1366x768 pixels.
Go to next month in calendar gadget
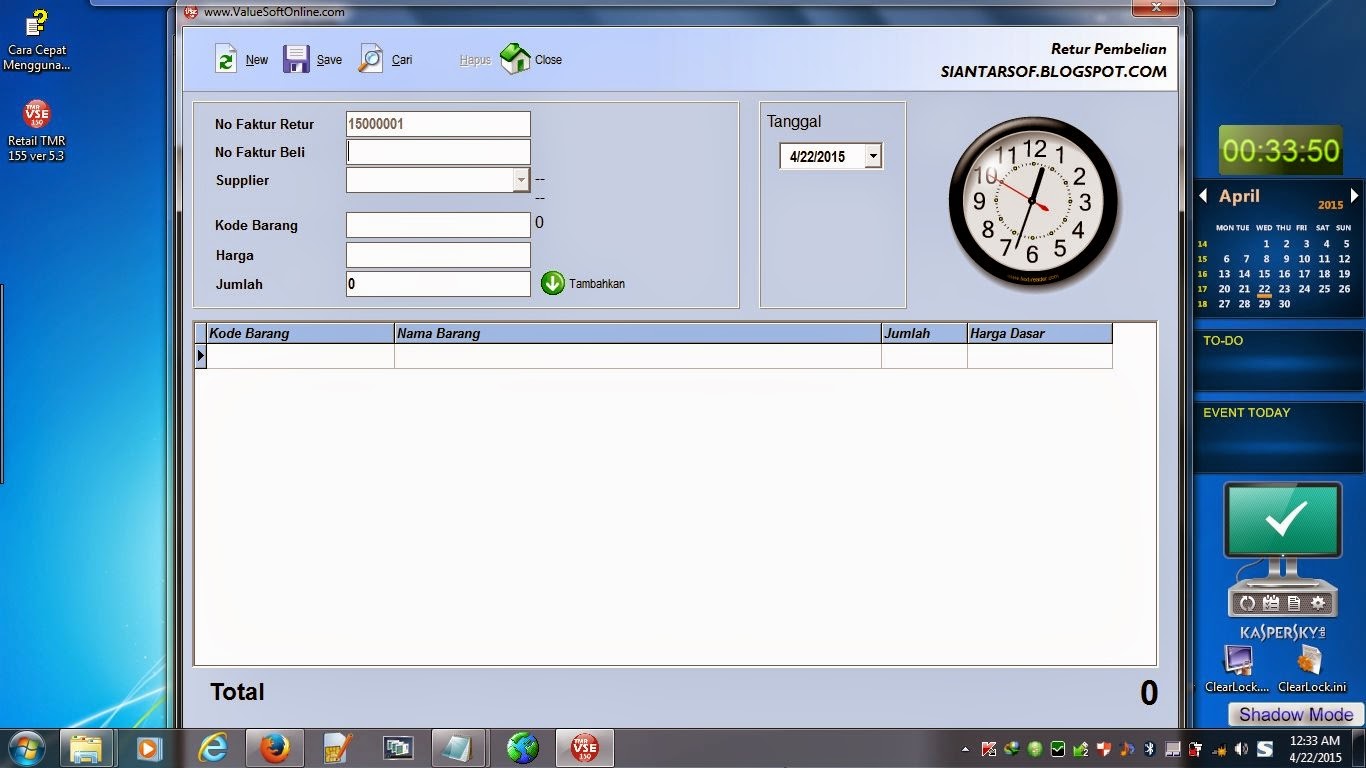tap(1354, 196)
